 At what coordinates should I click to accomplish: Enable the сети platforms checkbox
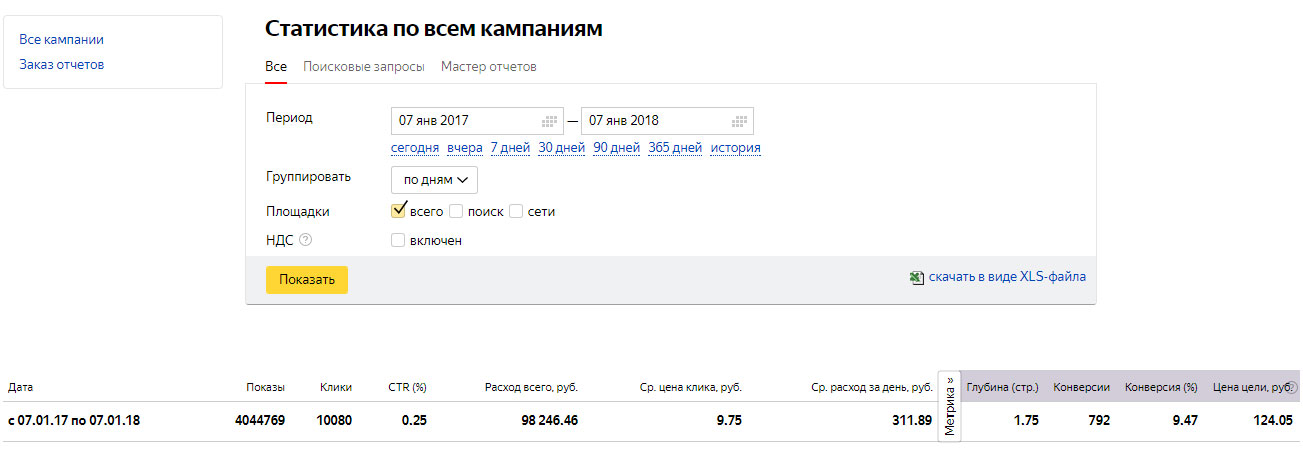[x=516, y=211]
